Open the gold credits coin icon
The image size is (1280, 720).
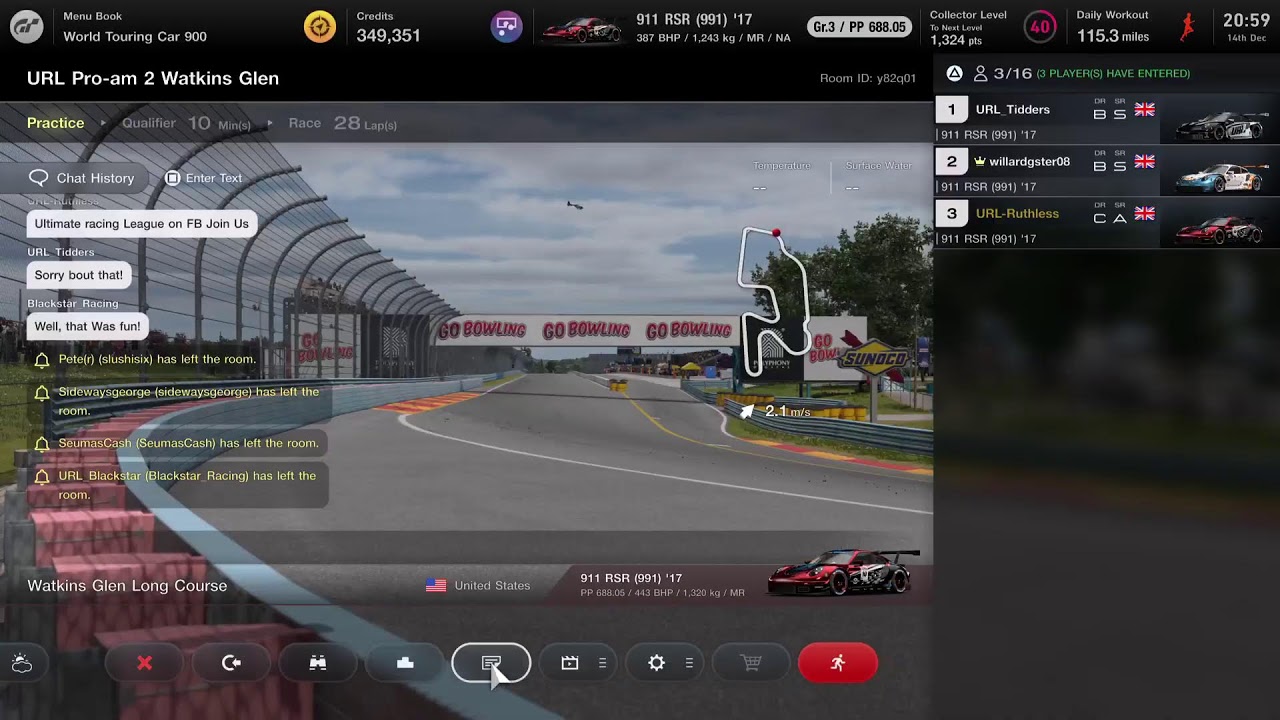[x=320, y=27]
